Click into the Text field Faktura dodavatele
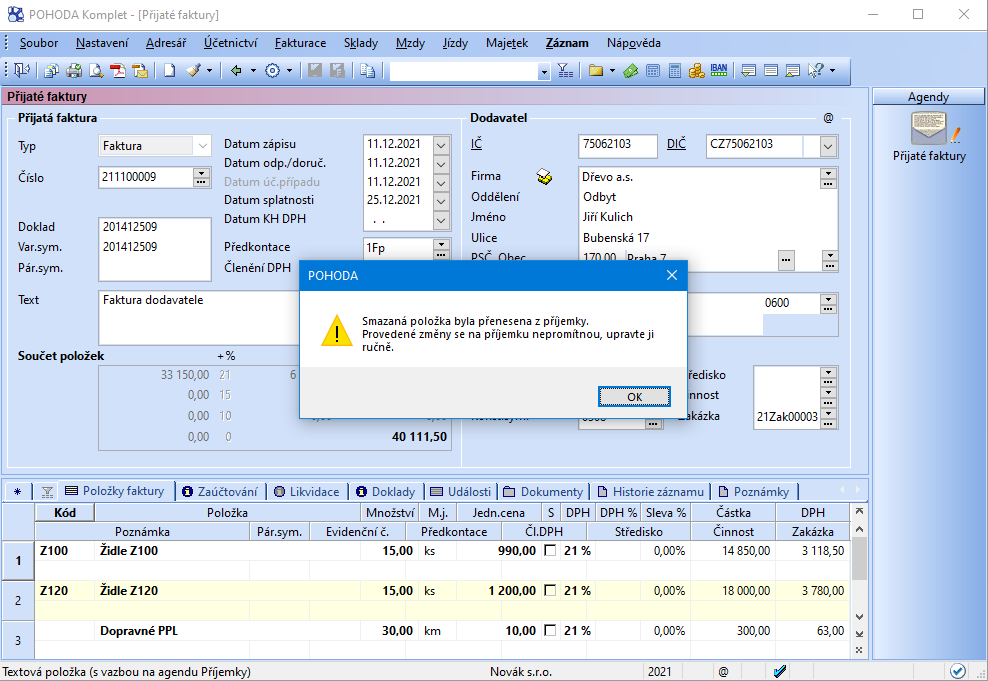The image size is (988, 681). [x=198, y=318]
